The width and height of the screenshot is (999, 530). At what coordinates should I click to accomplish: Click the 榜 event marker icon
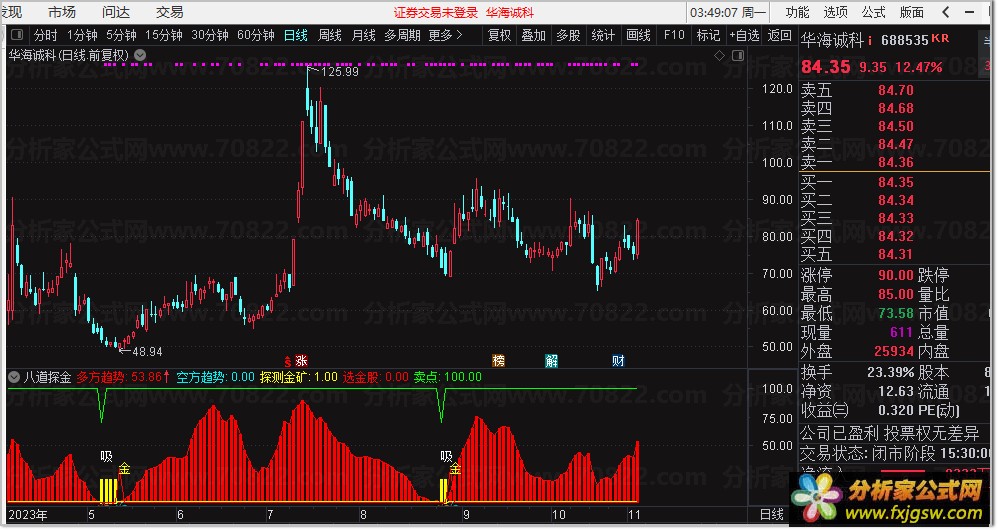tap(498, 361)
